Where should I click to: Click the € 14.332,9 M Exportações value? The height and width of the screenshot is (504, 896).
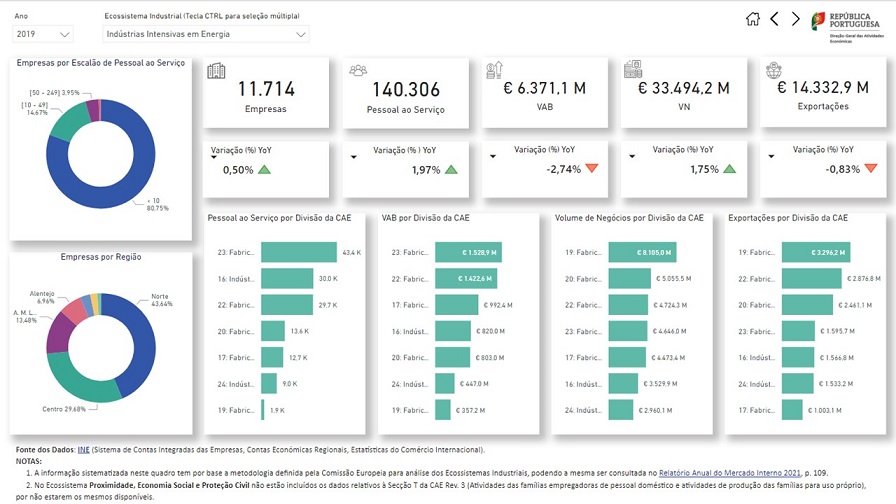823,87
